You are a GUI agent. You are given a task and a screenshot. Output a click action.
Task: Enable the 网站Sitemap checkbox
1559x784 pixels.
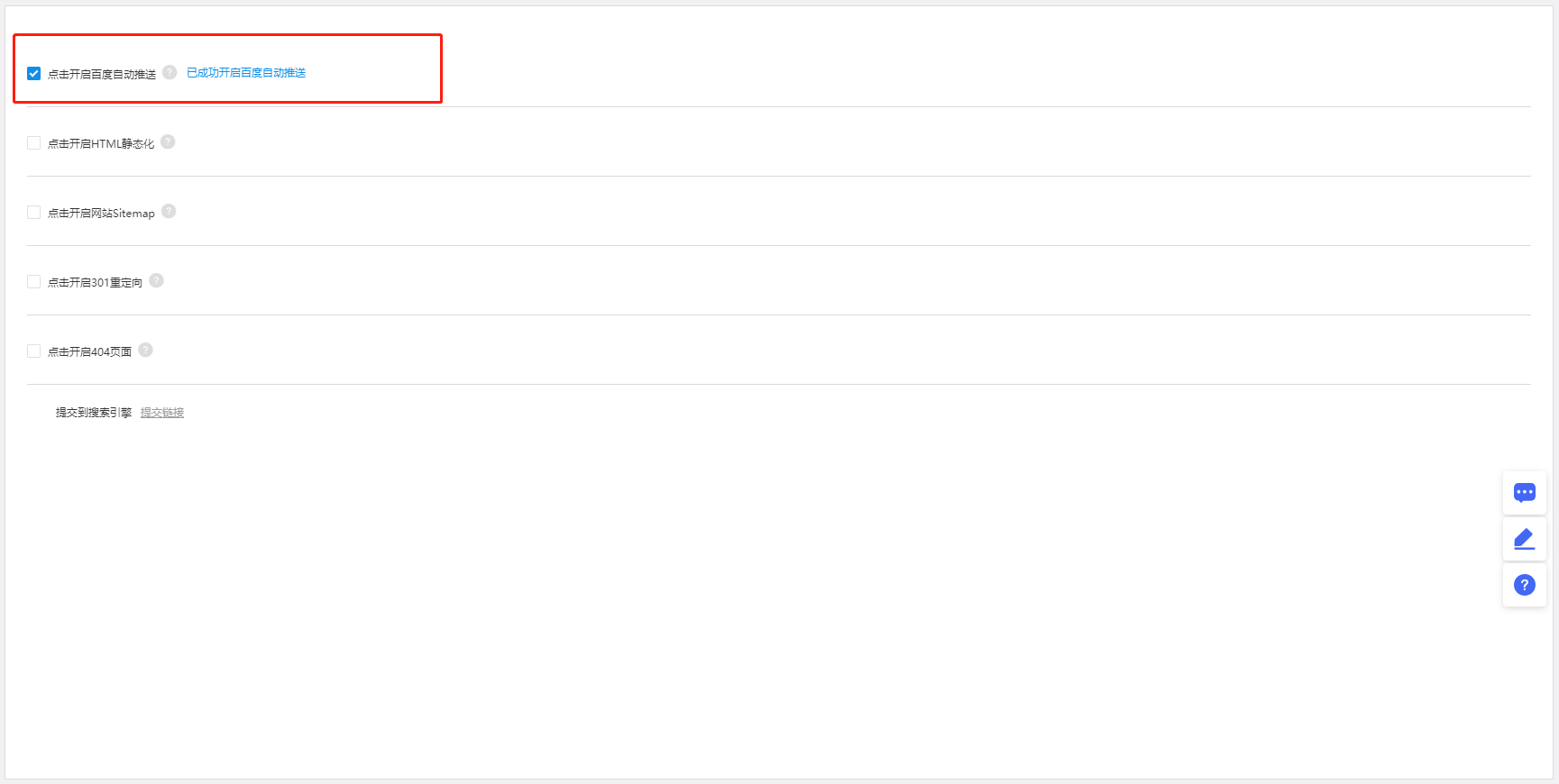(x=33, y=212)
